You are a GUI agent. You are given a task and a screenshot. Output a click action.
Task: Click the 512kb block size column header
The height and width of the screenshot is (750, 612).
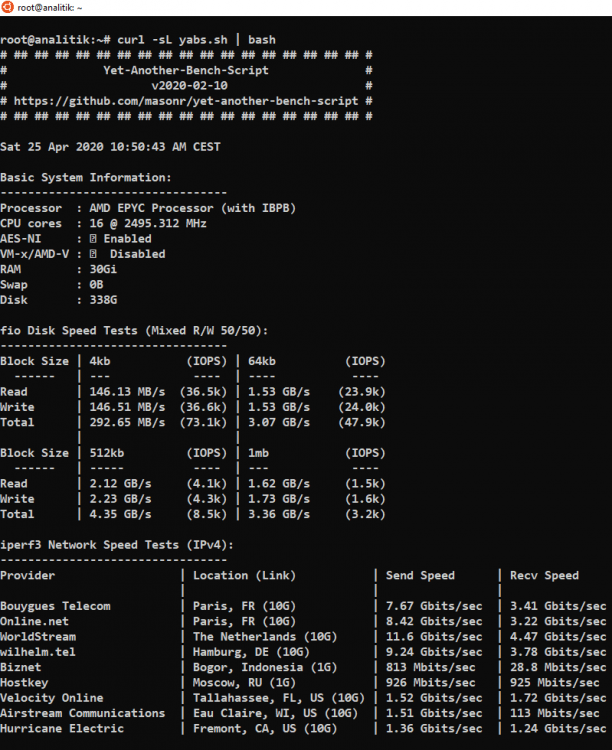(107, 453)
